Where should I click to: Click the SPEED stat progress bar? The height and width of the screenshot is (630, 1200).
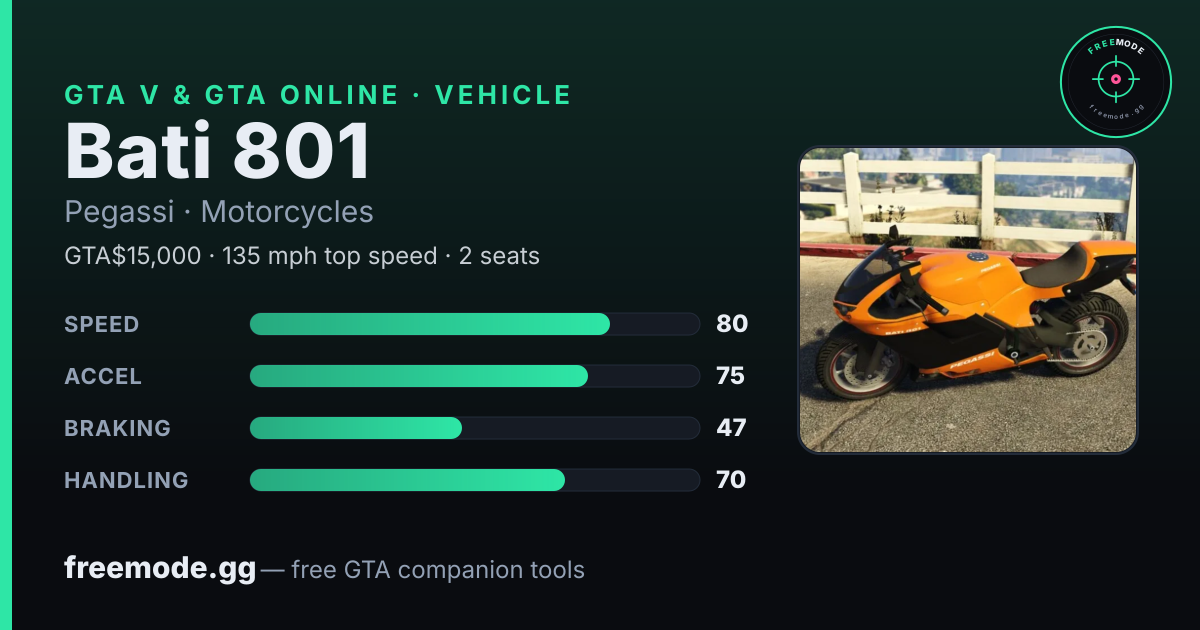tap(474, 324)
